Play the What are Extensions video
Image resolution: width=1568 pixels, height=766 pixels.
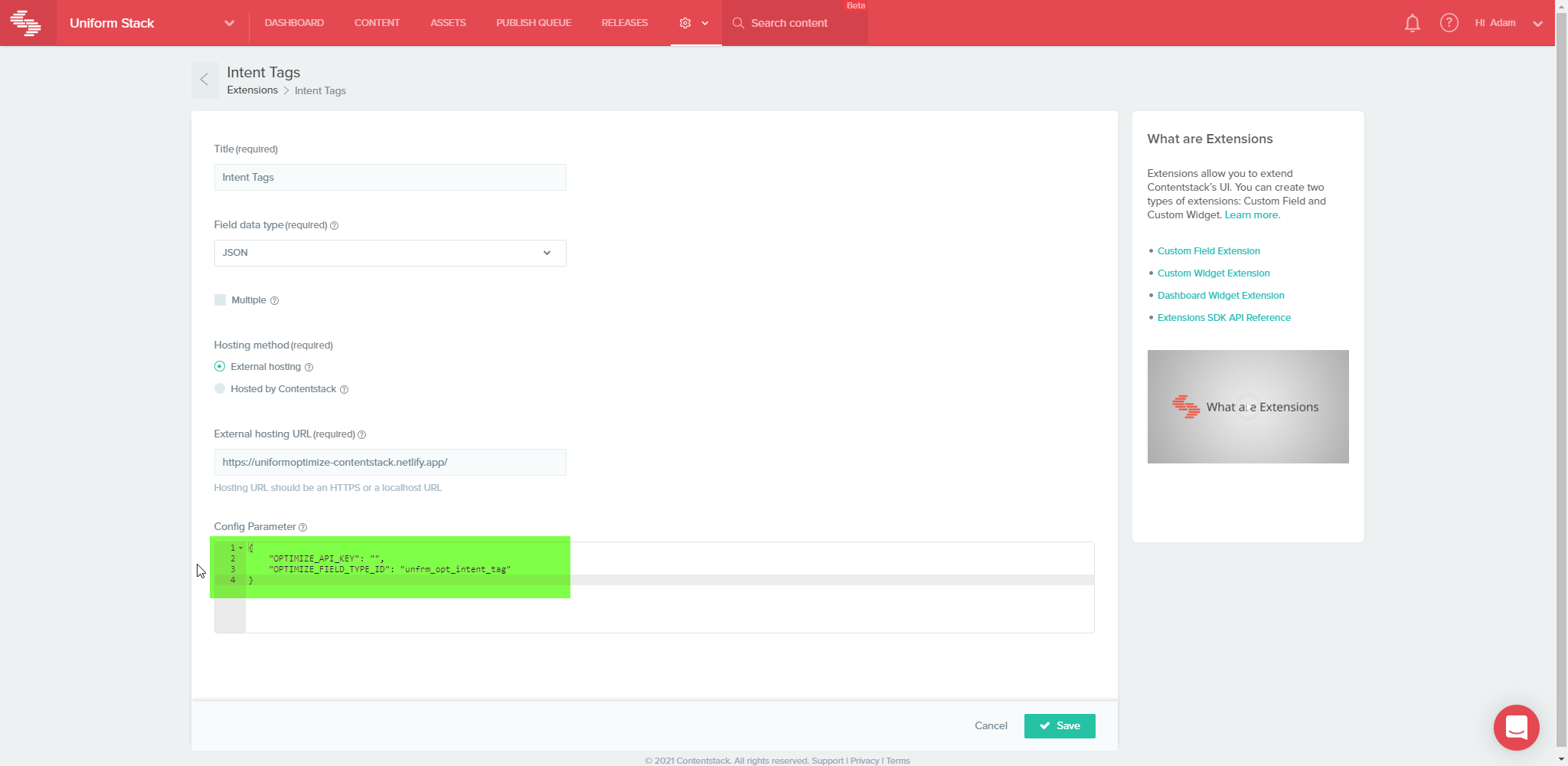point(1248,407)
